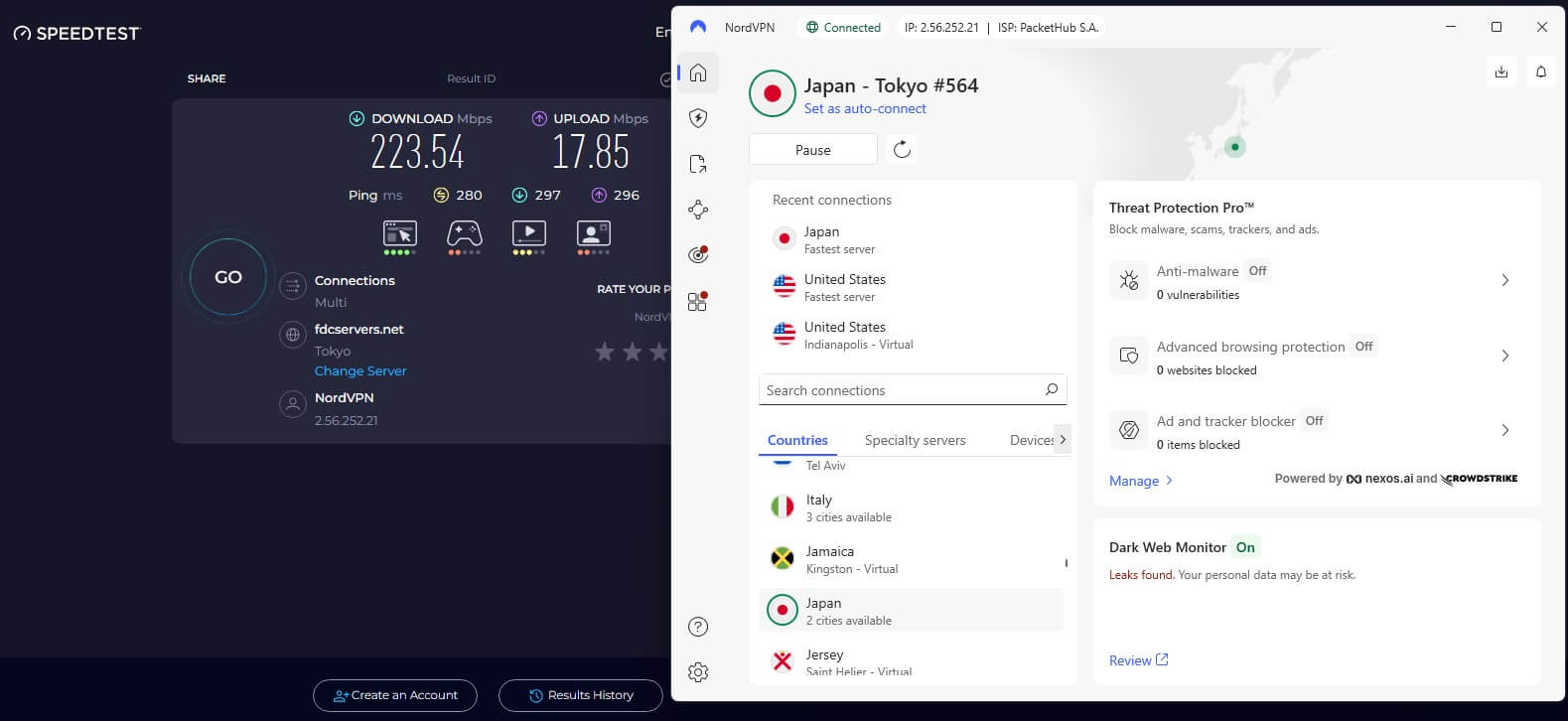1568x721 pixels.
Task: Open the Dark Web Monitor Review link
Action: tap(1139, 660)
